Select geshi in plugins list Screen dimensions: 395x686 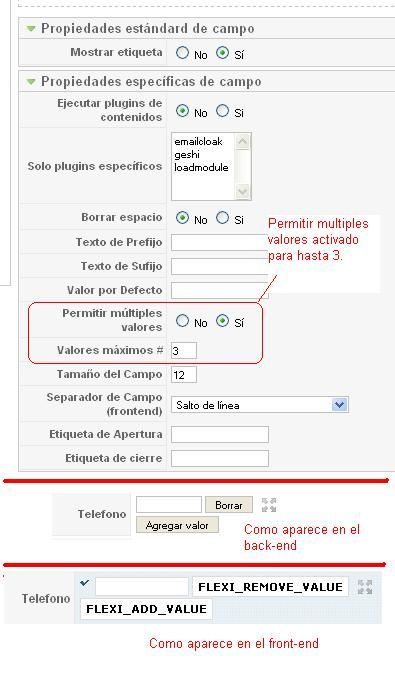coord(187,154)
